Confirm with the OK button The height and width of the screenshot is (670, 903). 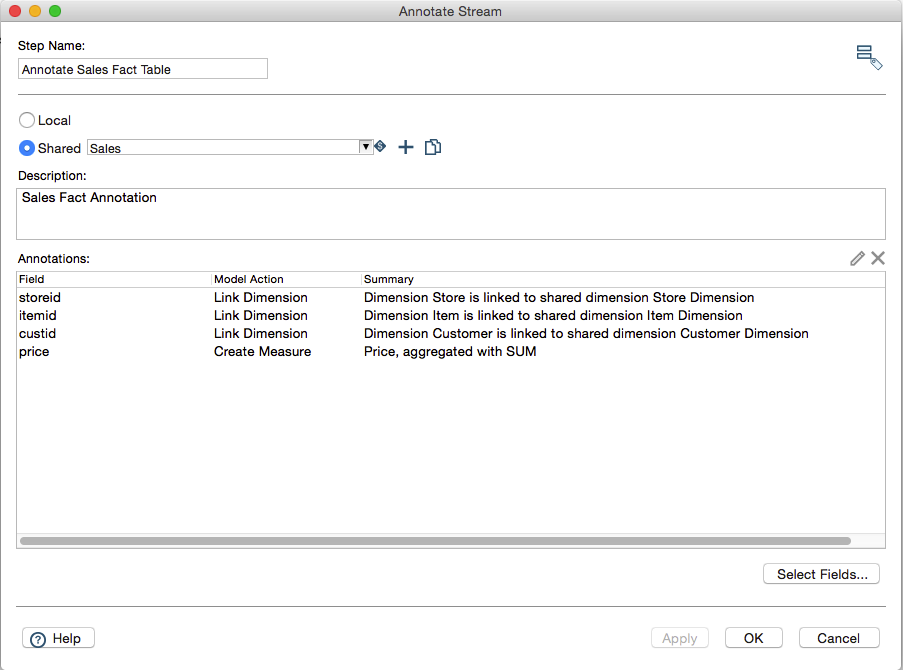click(x=753, y=638)
